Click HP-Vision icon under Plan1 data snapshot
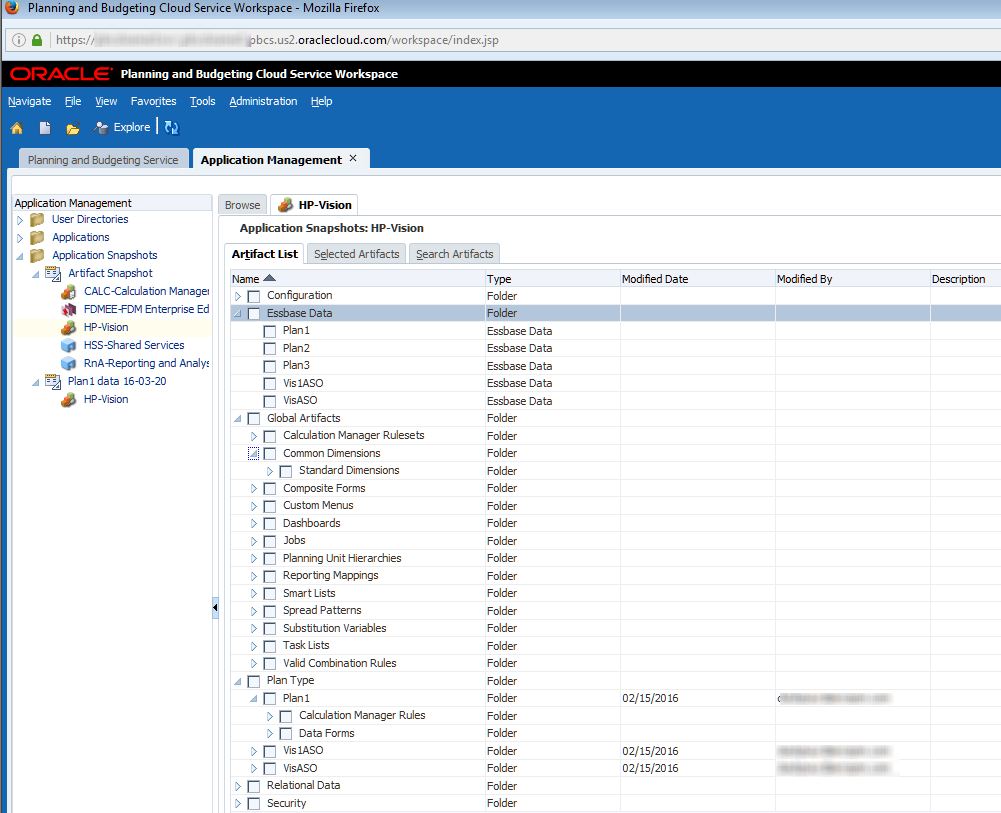 tap(68, 399)
